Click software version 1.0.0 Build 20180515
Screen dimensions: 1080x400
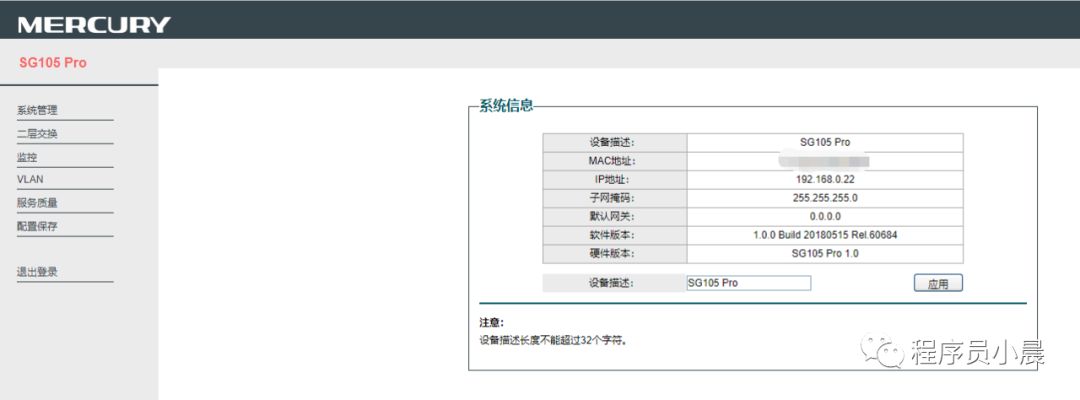click(824, 235)
